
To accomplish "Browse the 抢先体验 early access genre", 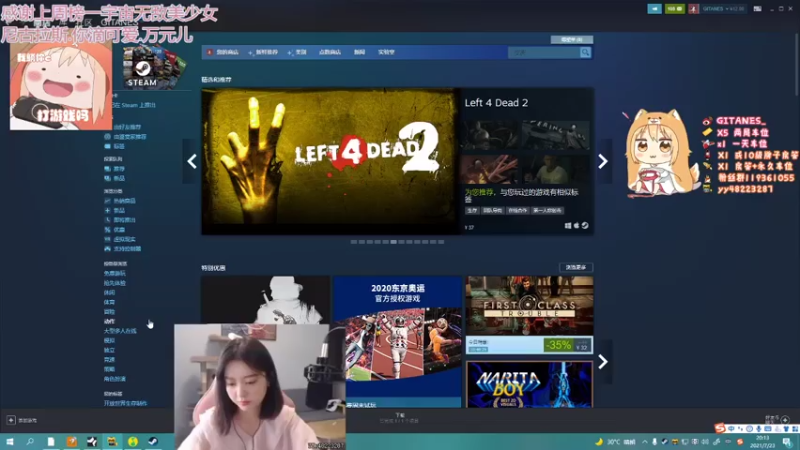I will (115, 283).
